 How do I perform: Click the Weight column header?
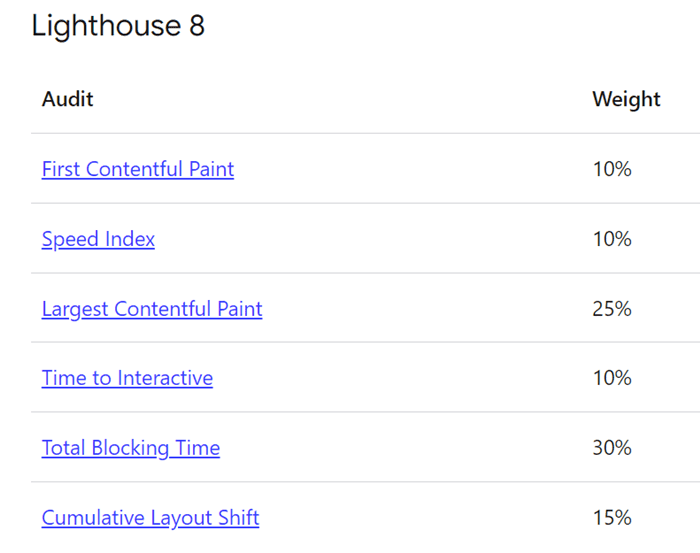[x=626, y=100]
